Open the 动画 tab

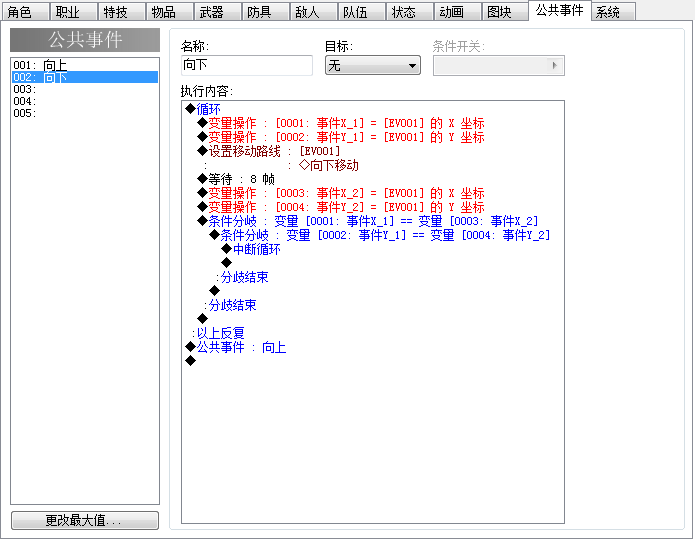456,12
